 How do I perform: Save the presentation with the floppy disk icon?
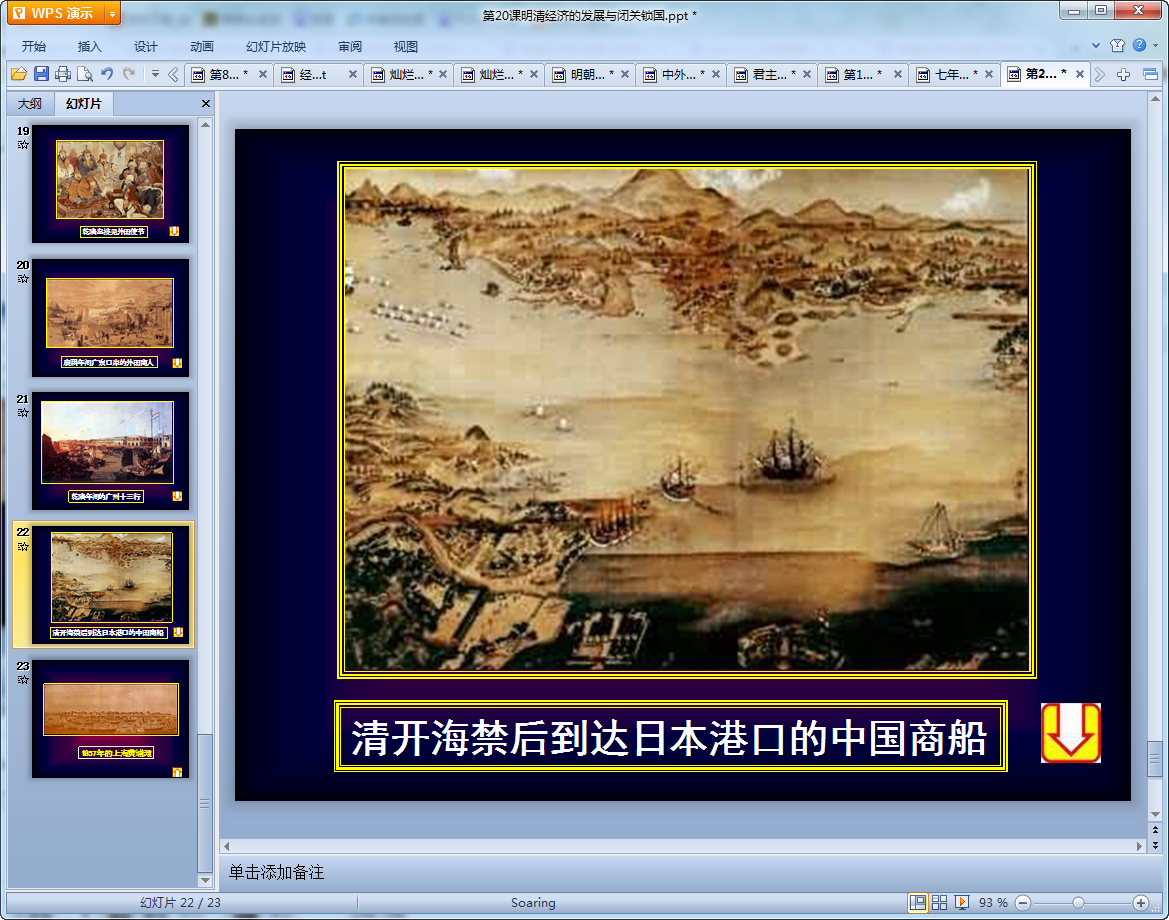(x=41, y=74)
